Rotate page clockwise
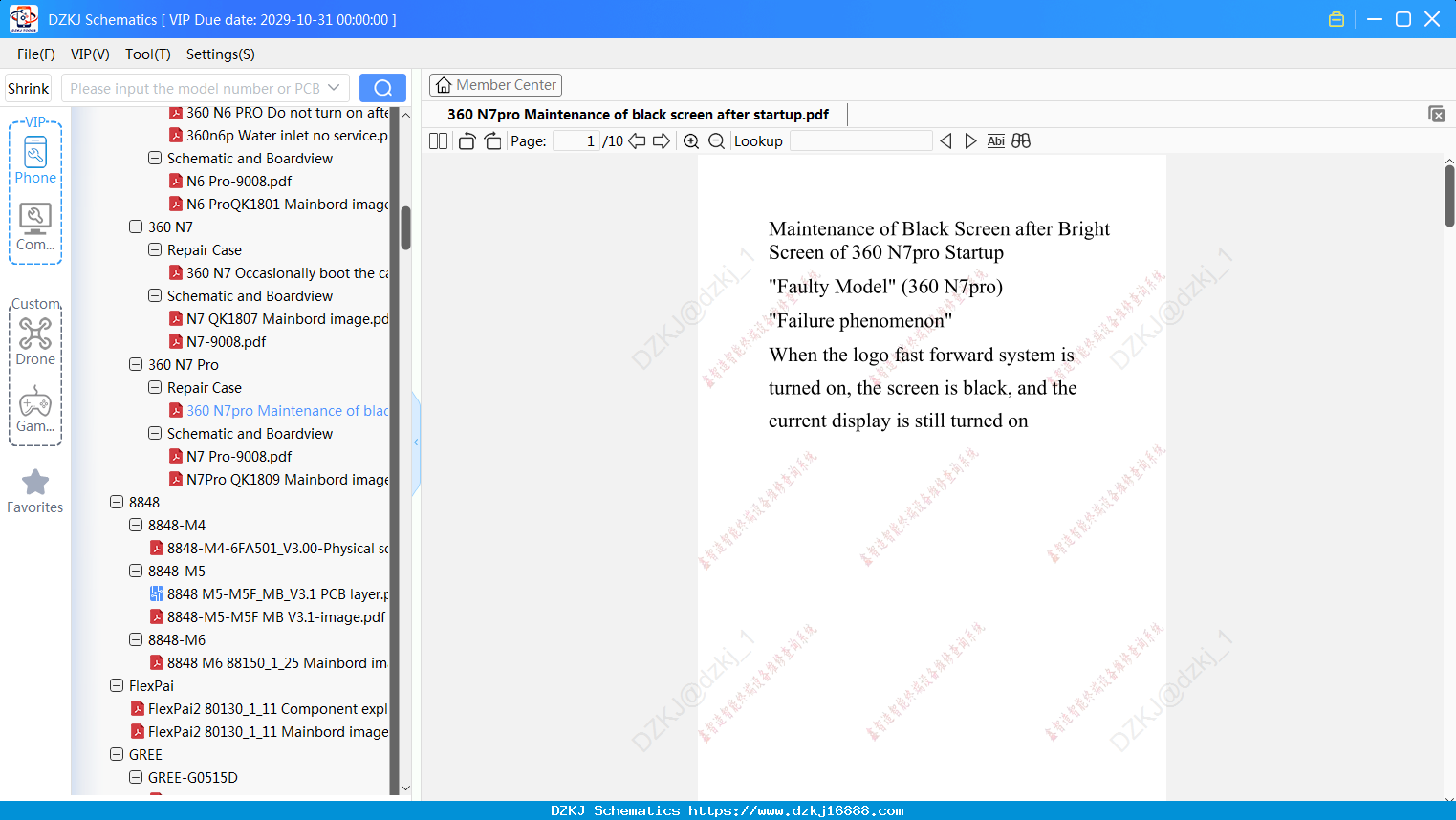The image size is (1456, 820). tap(492, 140)
